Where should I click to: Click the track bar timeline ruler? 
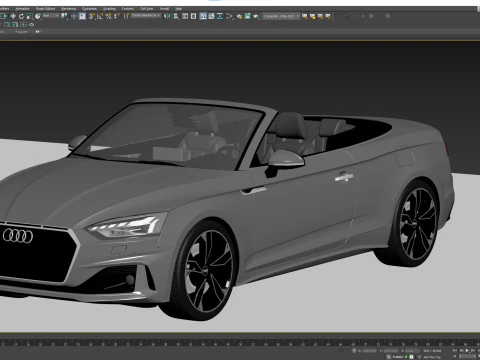point(240,342)
